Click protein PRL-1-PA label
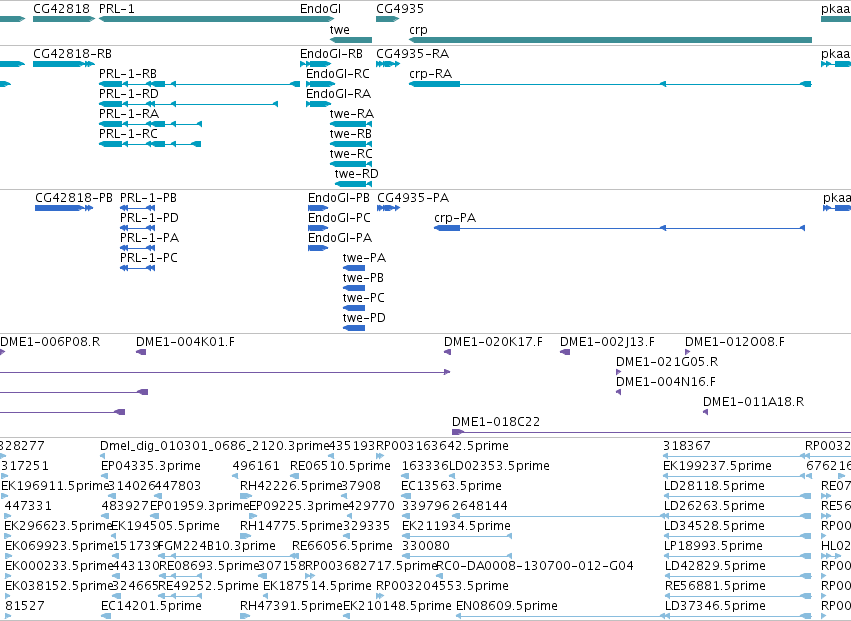 [149, 238]
